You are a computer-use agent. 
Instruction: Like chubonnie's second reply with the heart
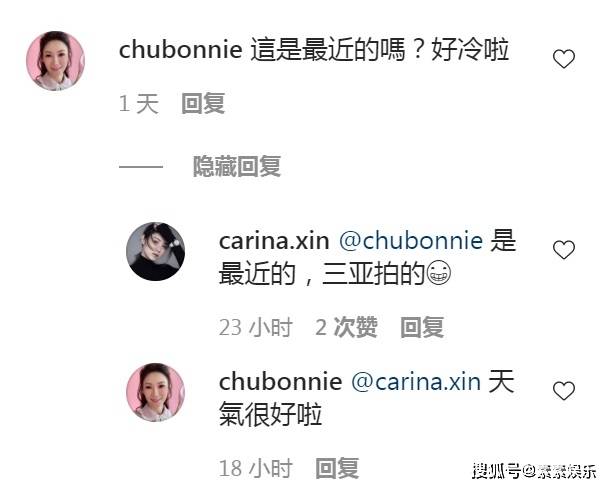point(564,391)
